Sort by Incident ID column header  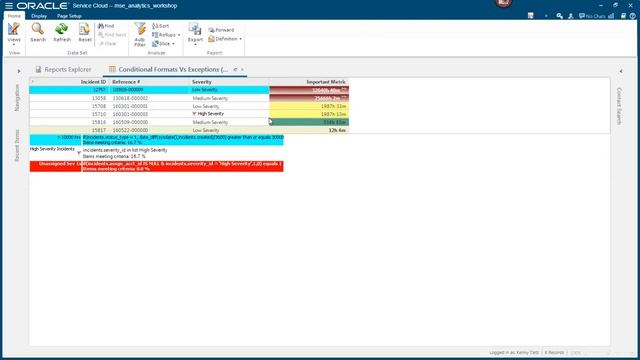coord(93,82)
